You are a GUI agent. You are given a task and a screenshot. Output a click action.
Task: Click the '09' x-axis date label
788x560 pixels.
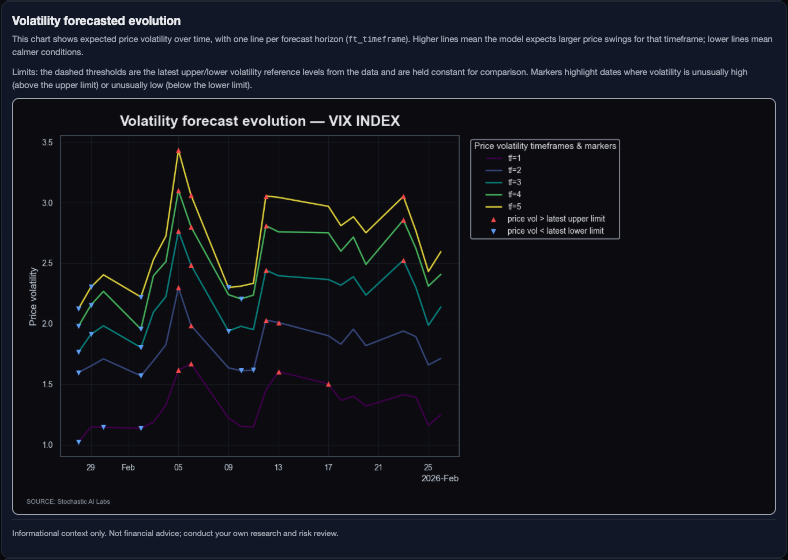[229, 468]
